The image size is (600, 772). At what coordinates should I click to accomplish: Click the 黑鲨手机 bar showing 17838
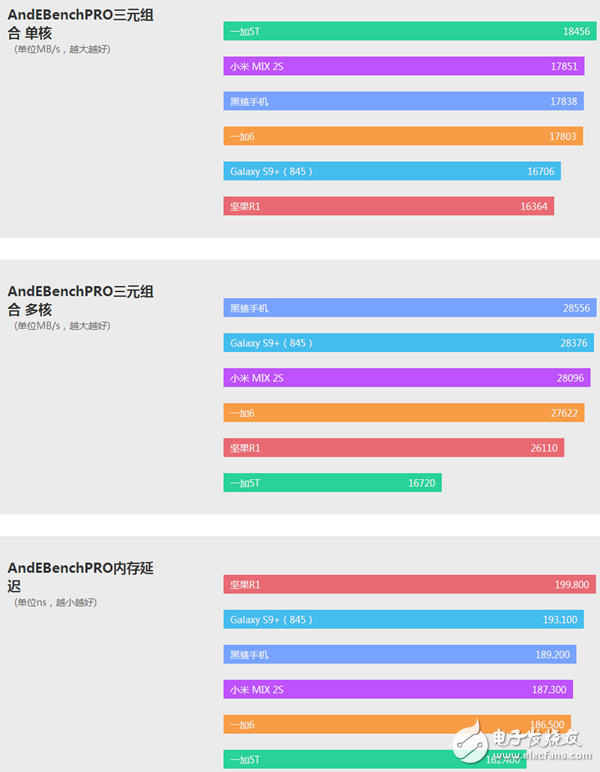tap(403, 101)
